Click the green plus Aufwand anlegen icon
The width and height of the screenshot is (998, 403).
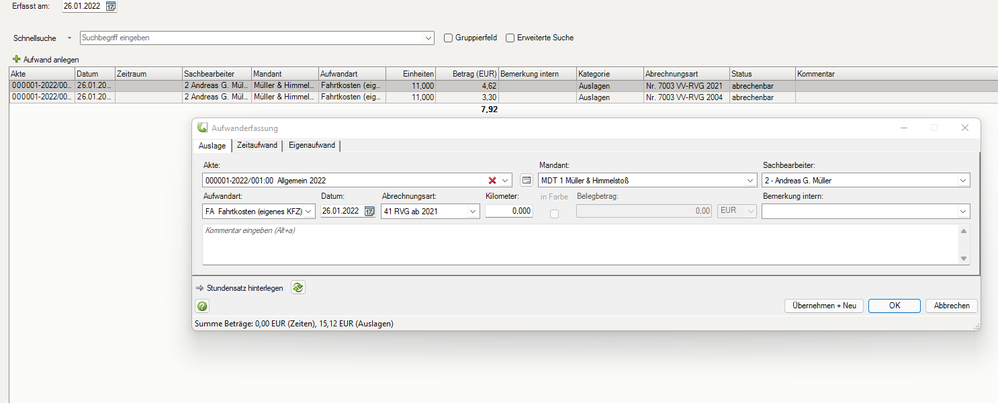click(16, 60)
